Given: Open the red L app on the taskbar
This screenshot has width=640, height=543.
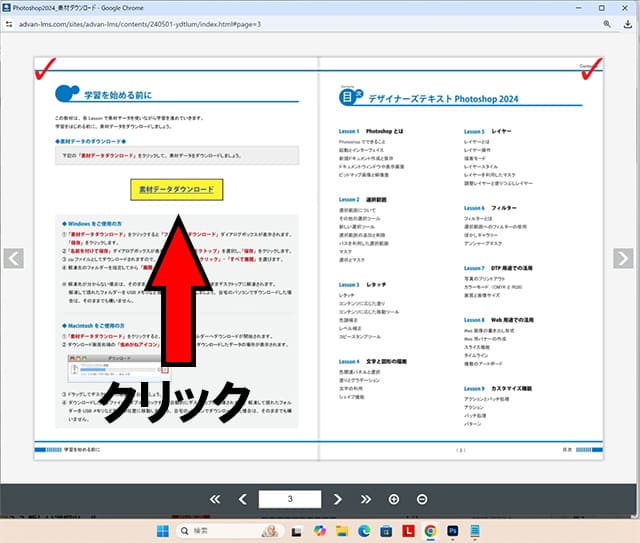Looking at the screenshot, I should click(408, 531).
